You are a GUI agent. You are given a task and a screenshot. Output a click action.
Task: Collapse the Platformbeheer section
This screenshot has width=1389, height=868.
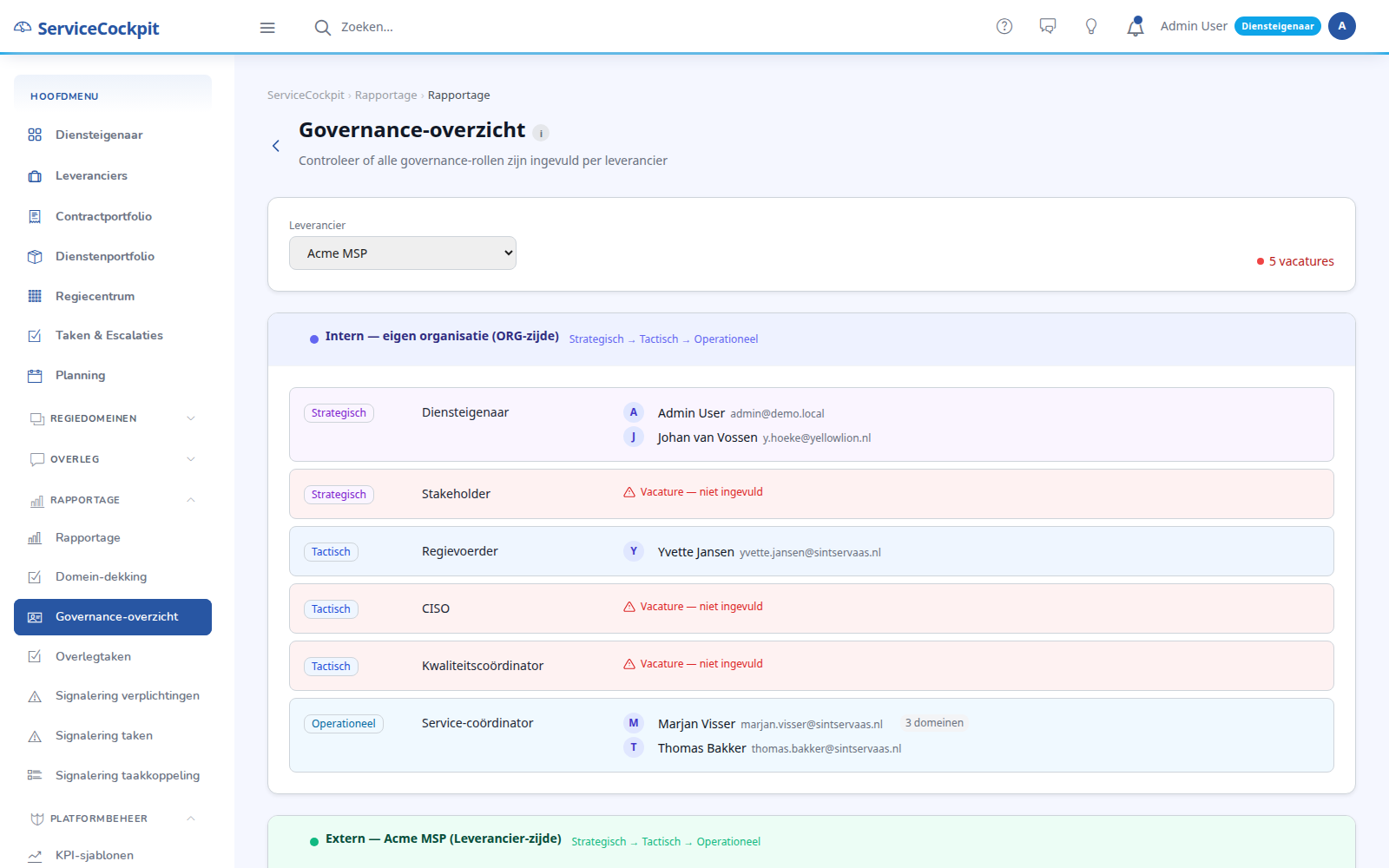tap(113, 819)
